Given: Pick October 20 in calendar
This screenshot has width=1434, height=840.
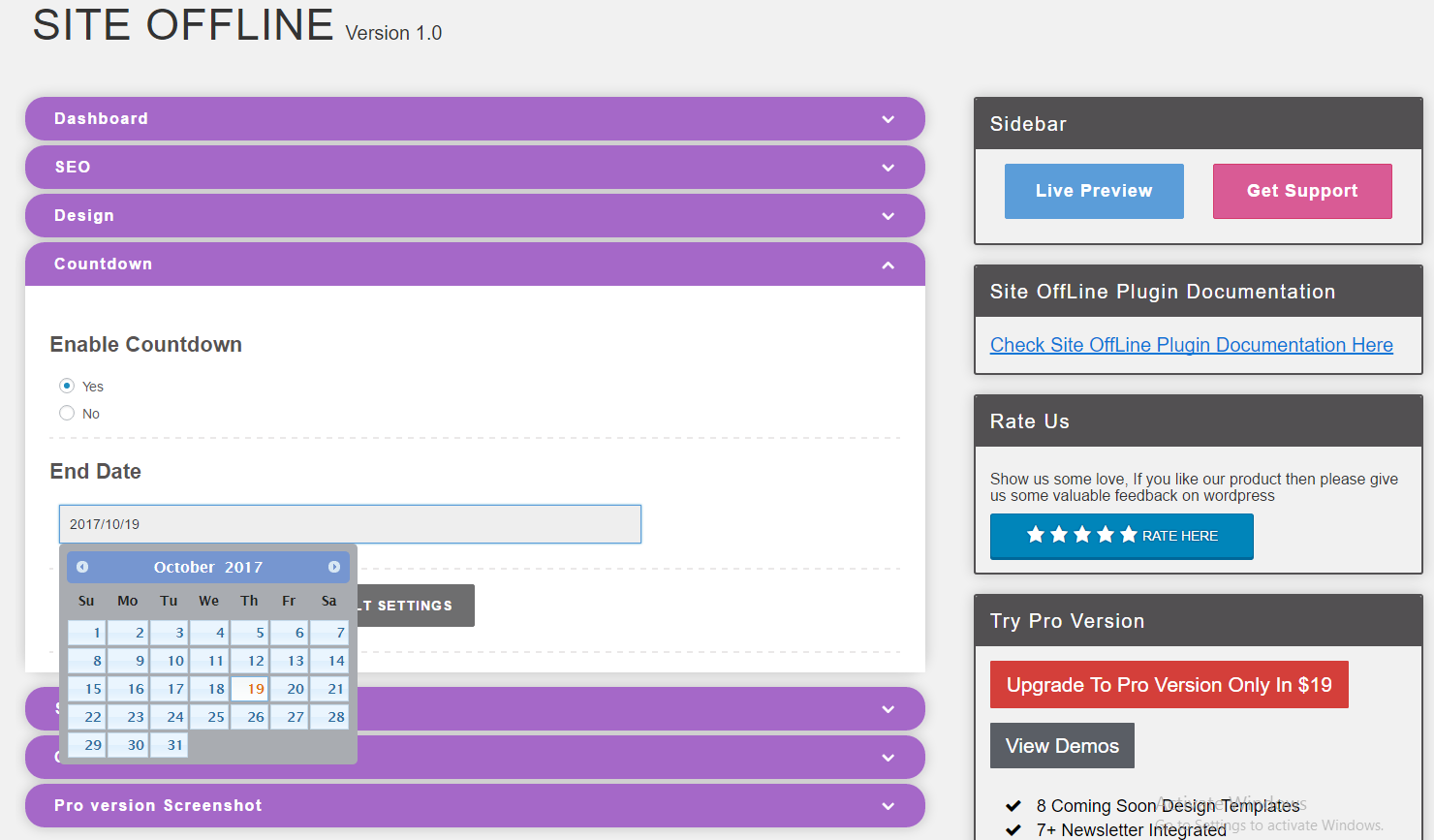Looking at the screenshot, I should 290,689.
